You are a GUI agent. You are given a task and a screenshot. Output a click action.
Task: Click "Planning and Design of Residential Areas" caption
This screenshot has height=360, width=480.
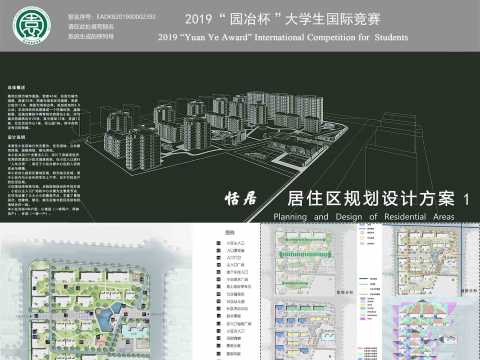point(364,217)
